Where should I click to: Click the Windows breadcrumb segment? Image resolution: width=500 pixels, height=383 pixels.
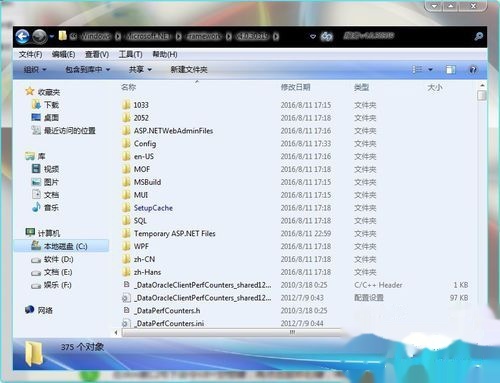(x=95, y=36)
